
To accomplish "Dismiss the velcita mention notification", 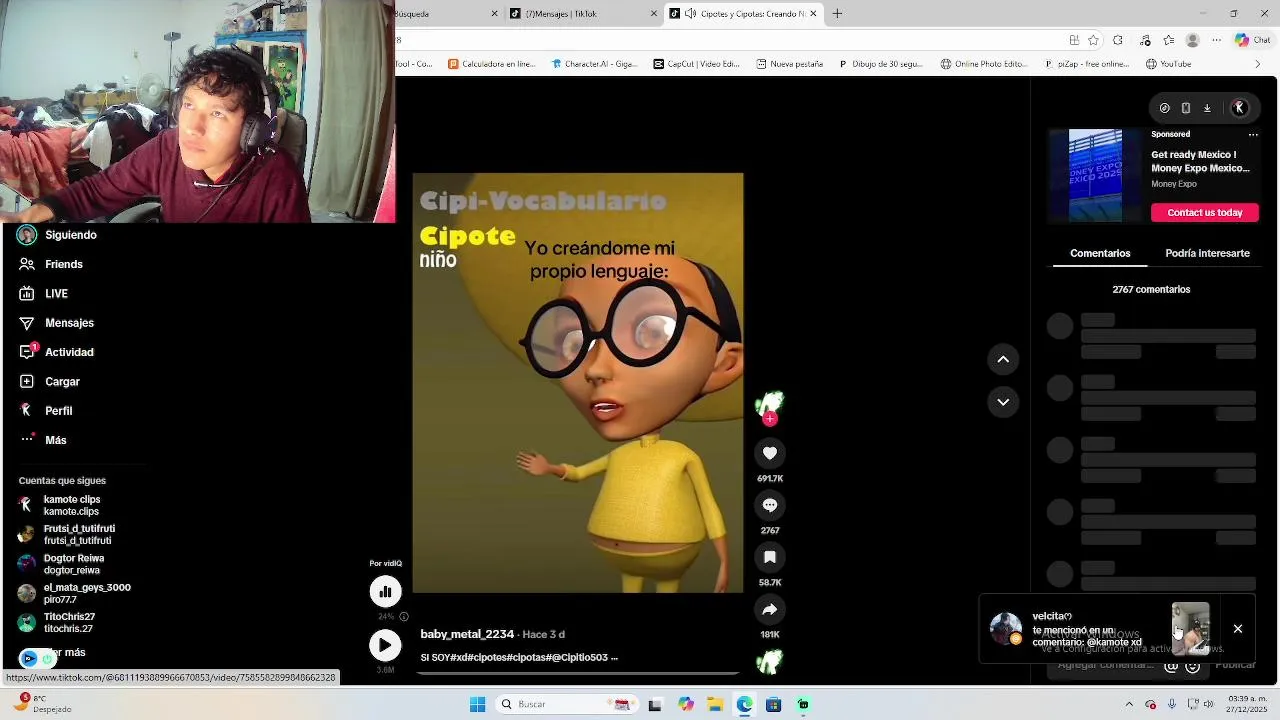I will [1238, 629].
